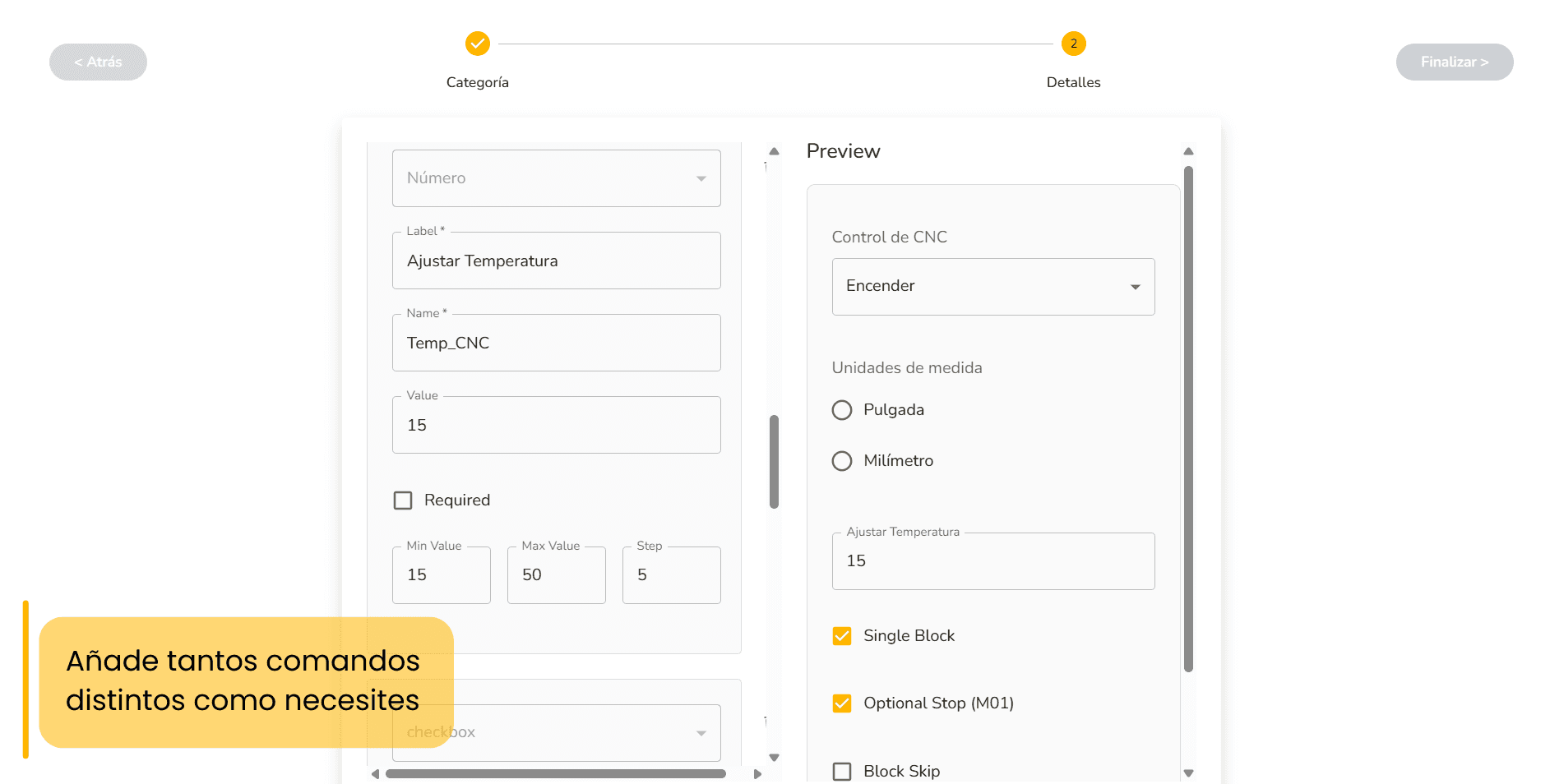This screenshot has height=784, width=1550.
Task: Click the horizontal scrollbar right arrow
Action: [x=757, y=774]
